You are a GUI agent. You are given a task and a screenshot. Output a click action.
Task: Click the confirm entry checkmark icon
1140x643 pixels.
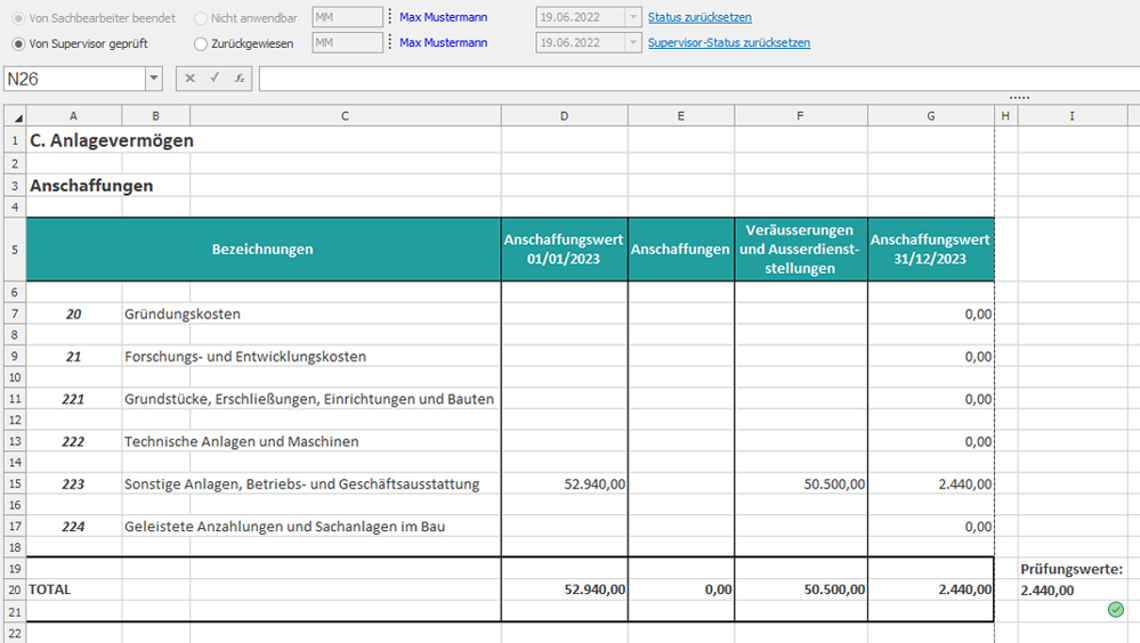point(214,78)
